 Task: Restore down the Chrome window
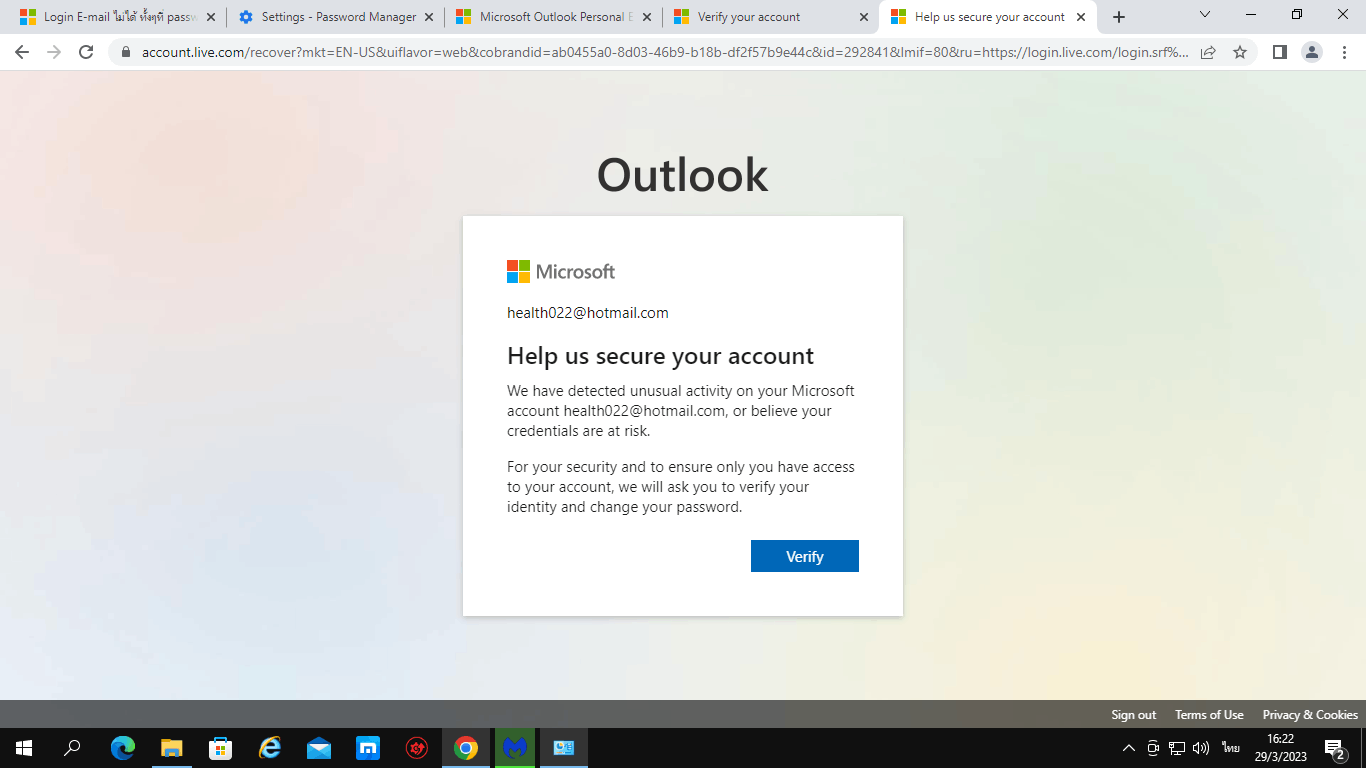click(1297, 15)
